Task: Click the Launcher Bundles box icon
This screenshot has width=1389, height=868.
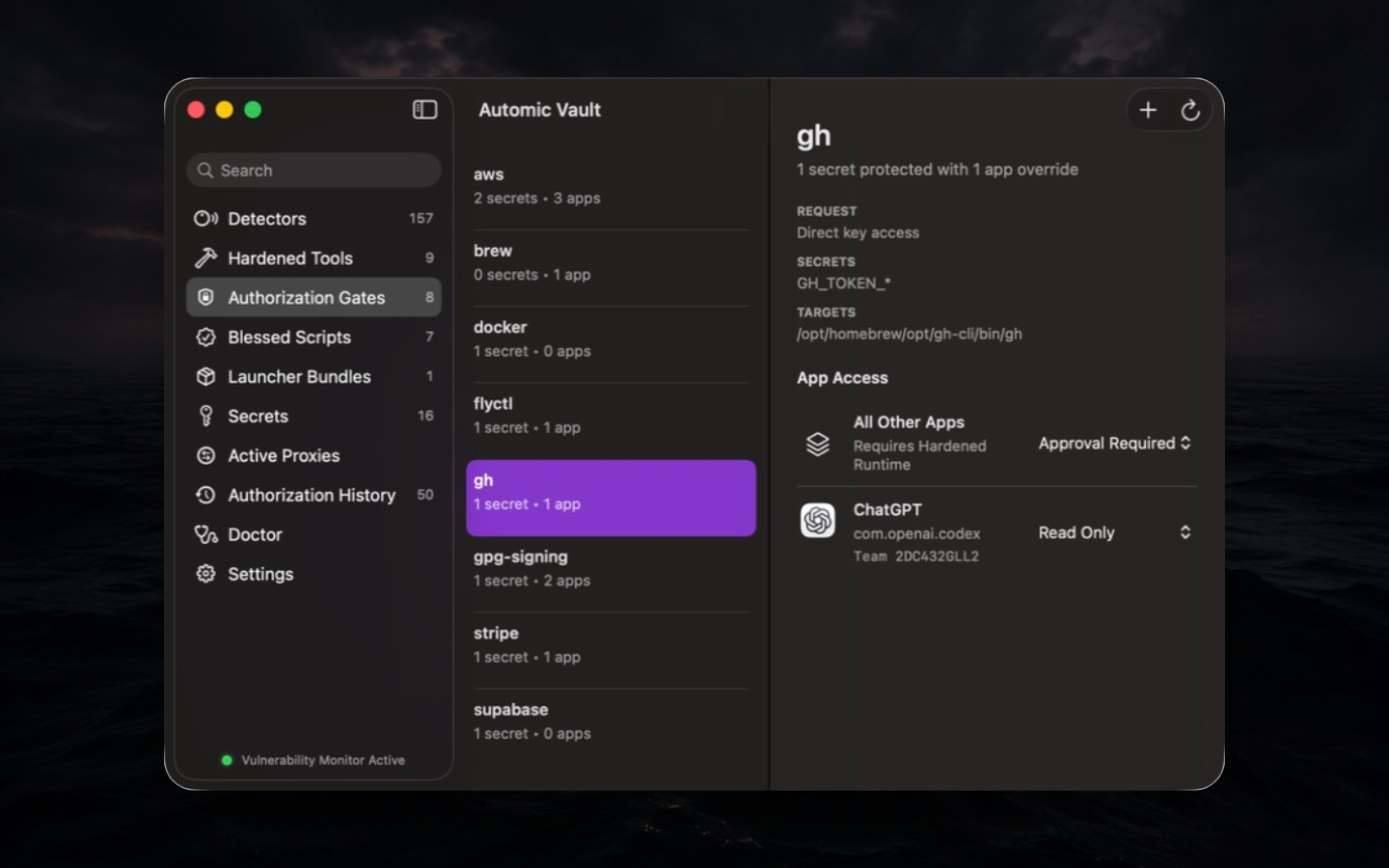Action: point(205,377)
